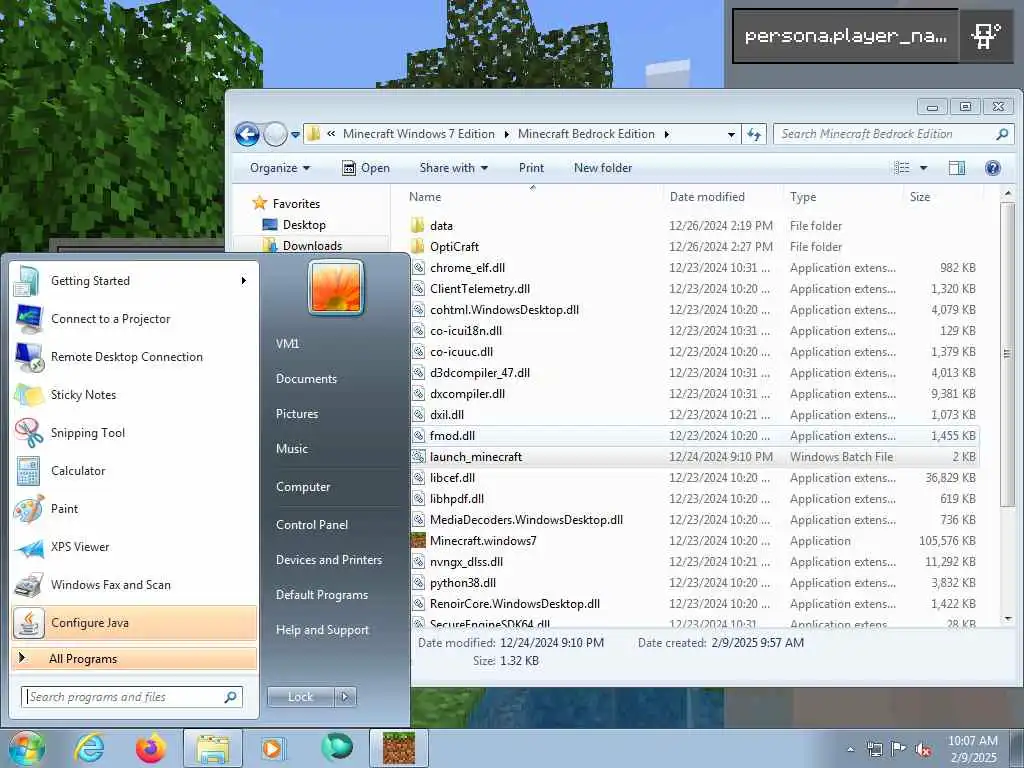Open Explorer Help question mark

click(993, 168)
